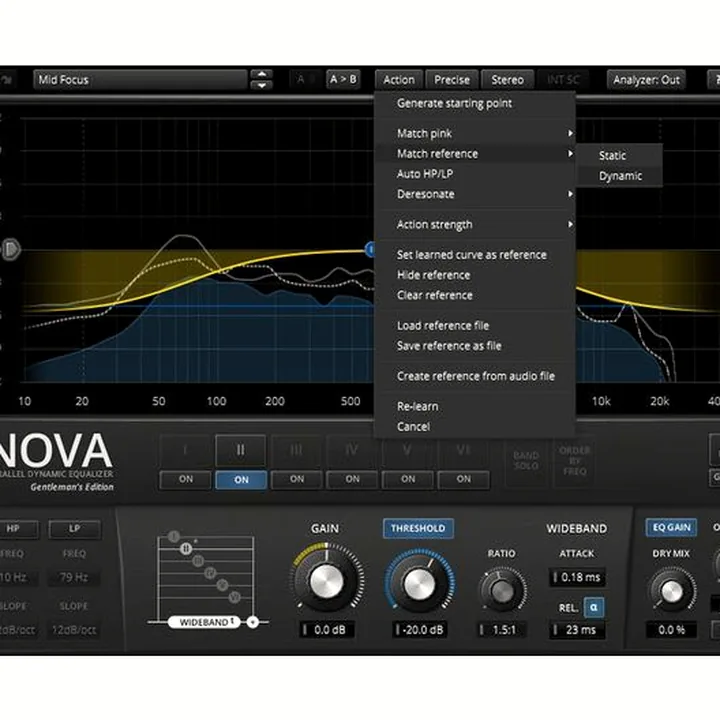Copy settings with A > B button

[x=343, y=79]
